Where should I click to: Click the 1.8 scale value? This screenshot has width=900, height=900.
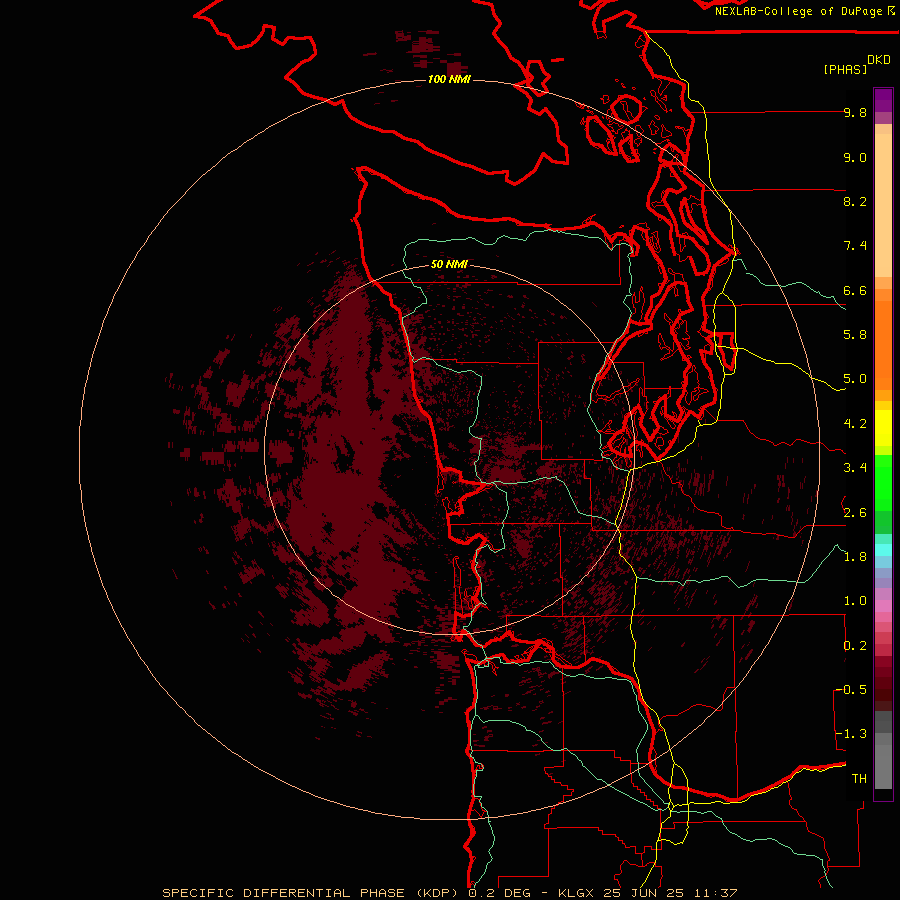(855, 557)
